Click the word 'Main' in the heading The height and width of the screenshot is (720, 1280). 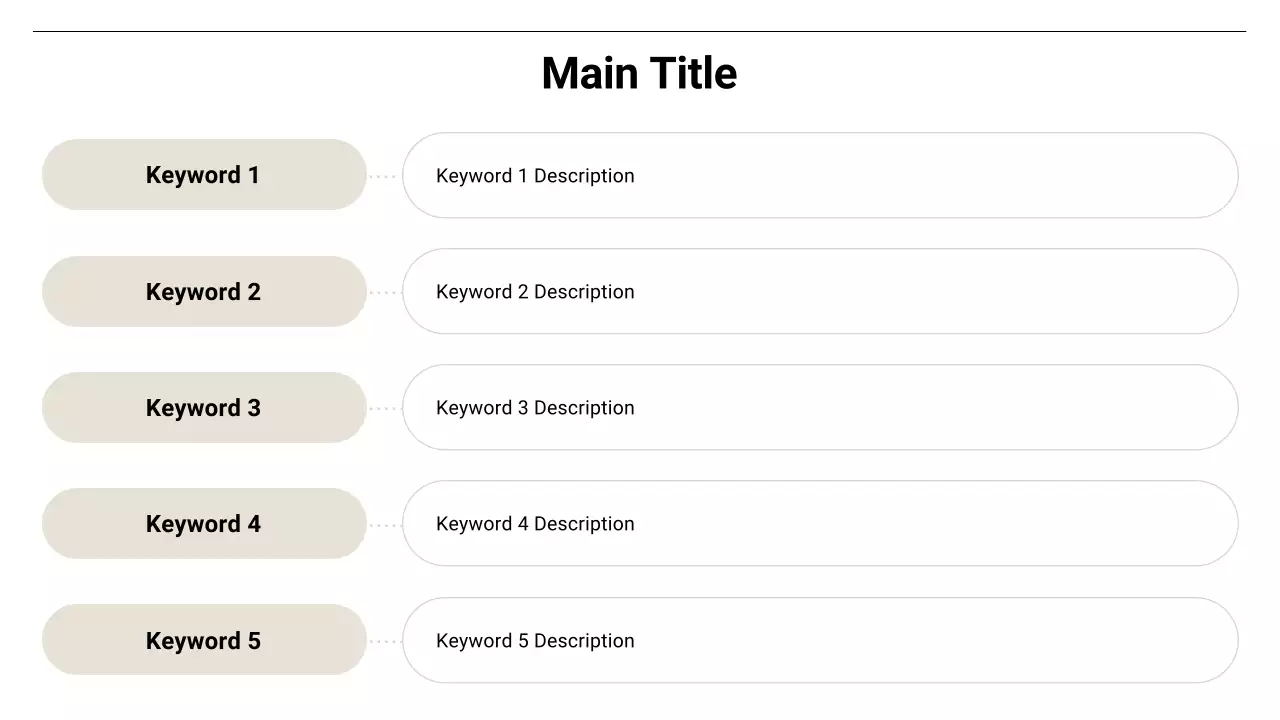pos(589,74)
